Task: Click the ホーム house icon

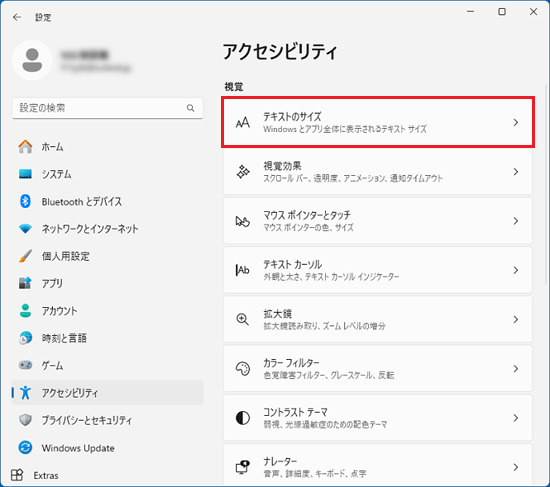Action: point(25,147)
